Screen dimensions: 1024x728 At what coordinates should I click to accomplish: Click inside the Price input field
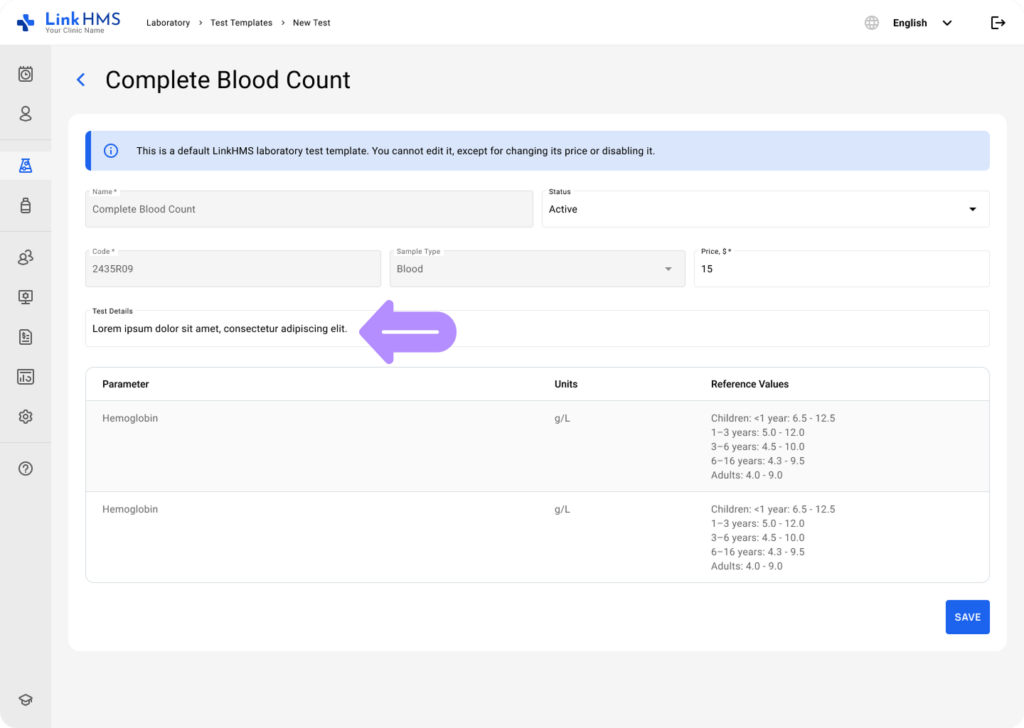[841, 268]
